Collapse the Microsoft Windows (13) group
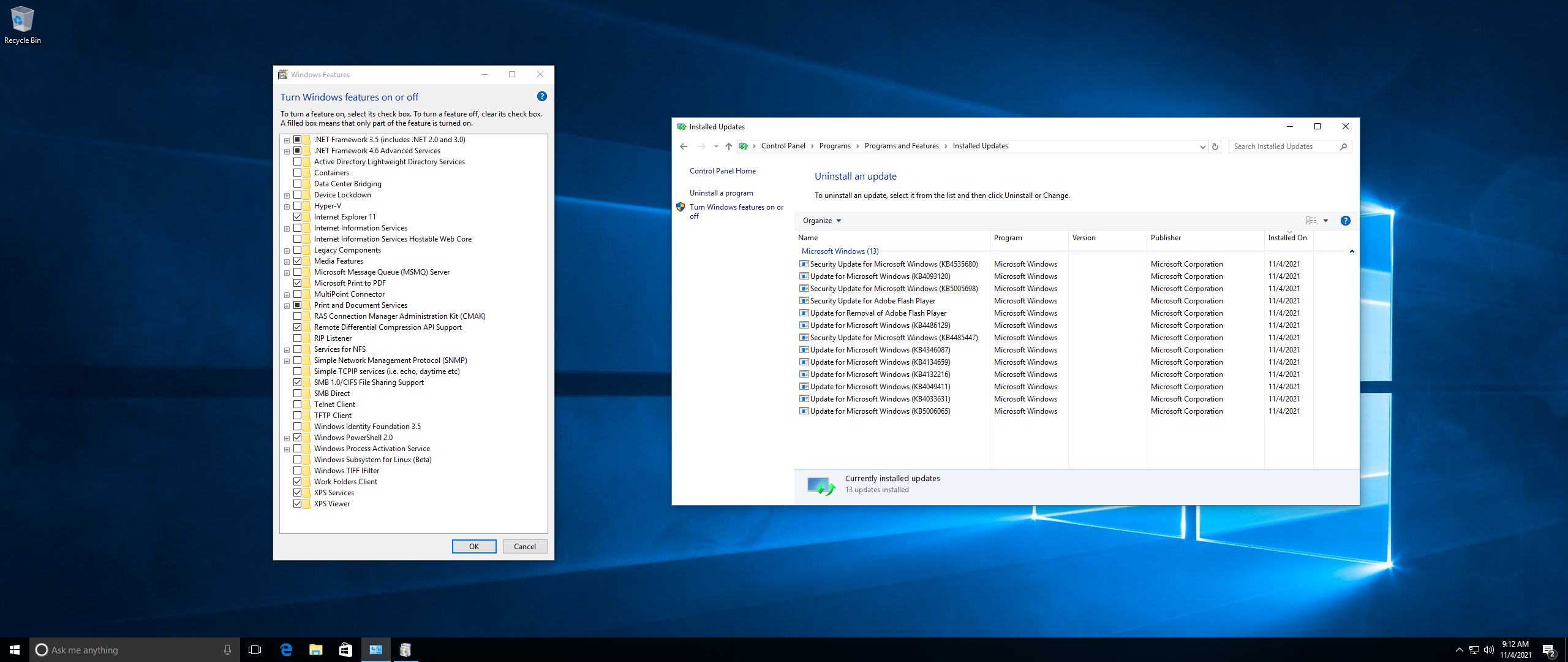The height and width of the screenshot is (662, 1568). [1351, 251]
